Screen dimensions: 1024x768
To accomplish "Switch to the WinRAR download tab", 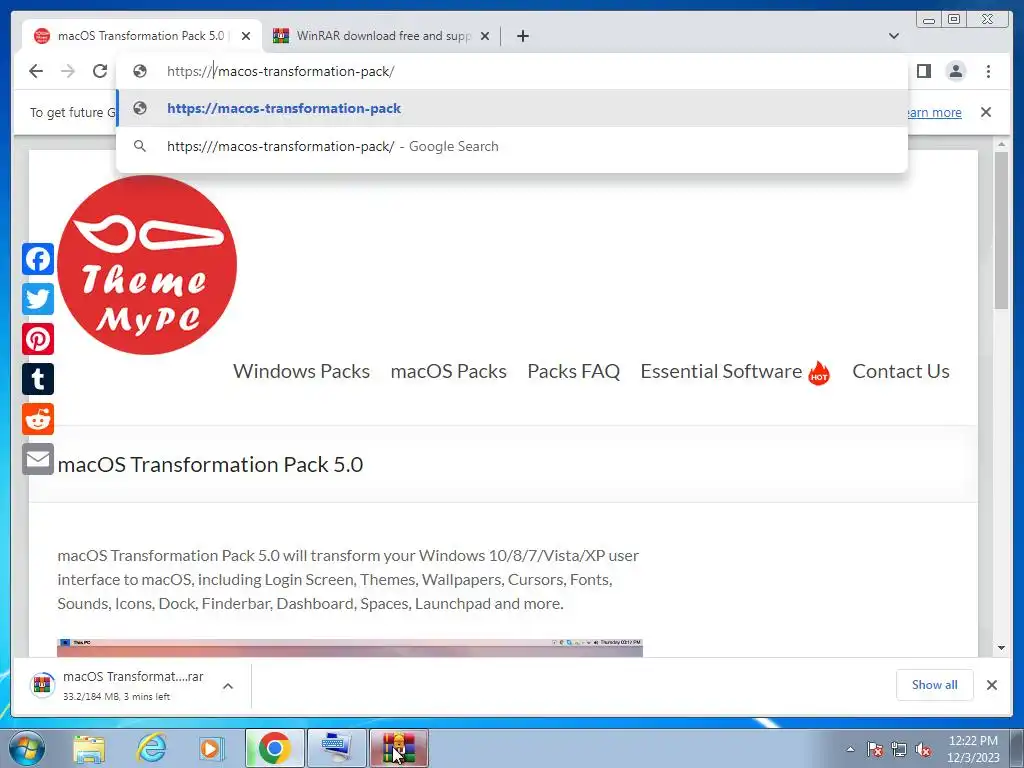I will [x=382, y=36].
